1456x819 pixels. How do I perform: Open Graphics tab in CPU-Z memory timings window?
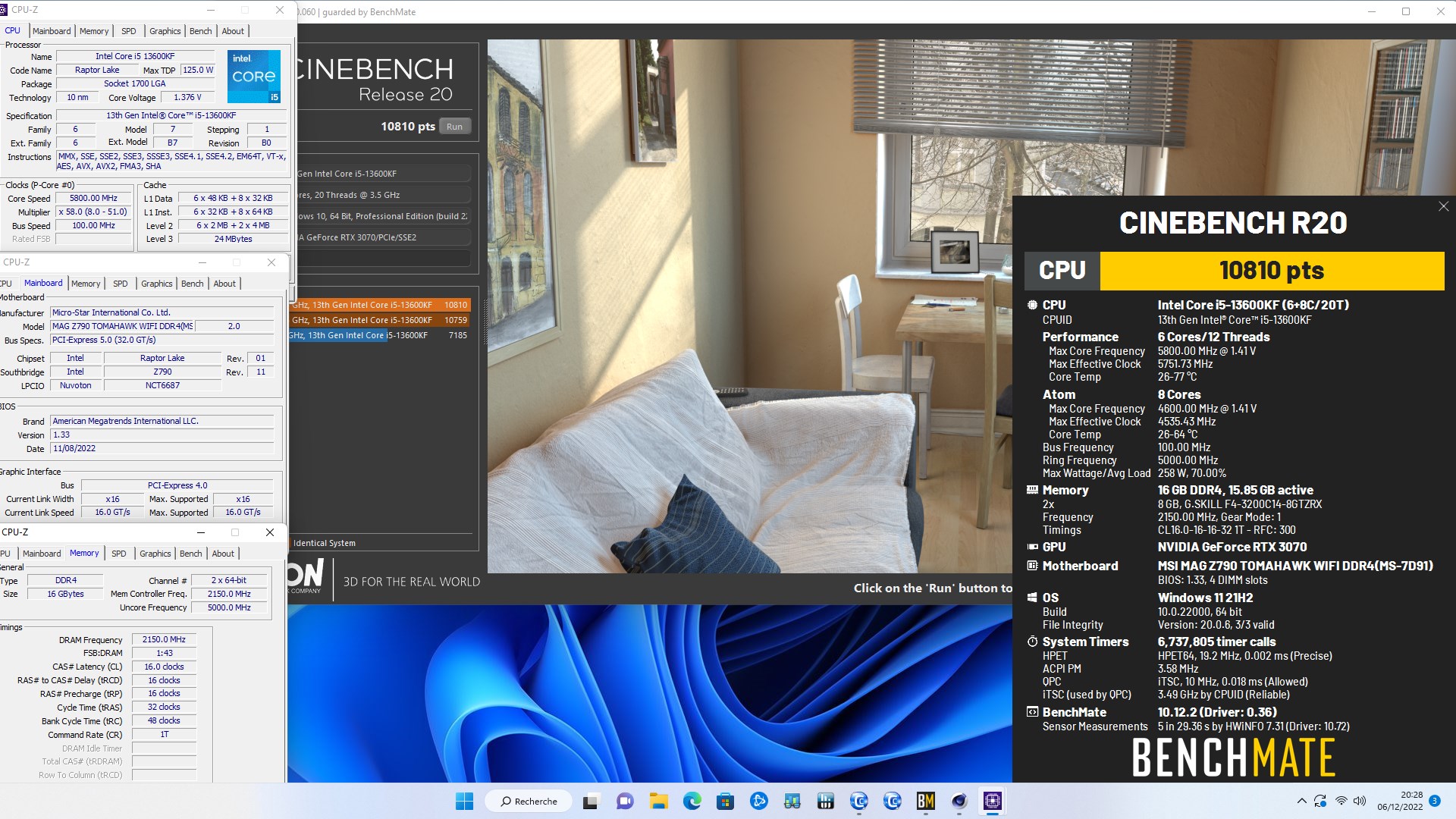[155, 554]
